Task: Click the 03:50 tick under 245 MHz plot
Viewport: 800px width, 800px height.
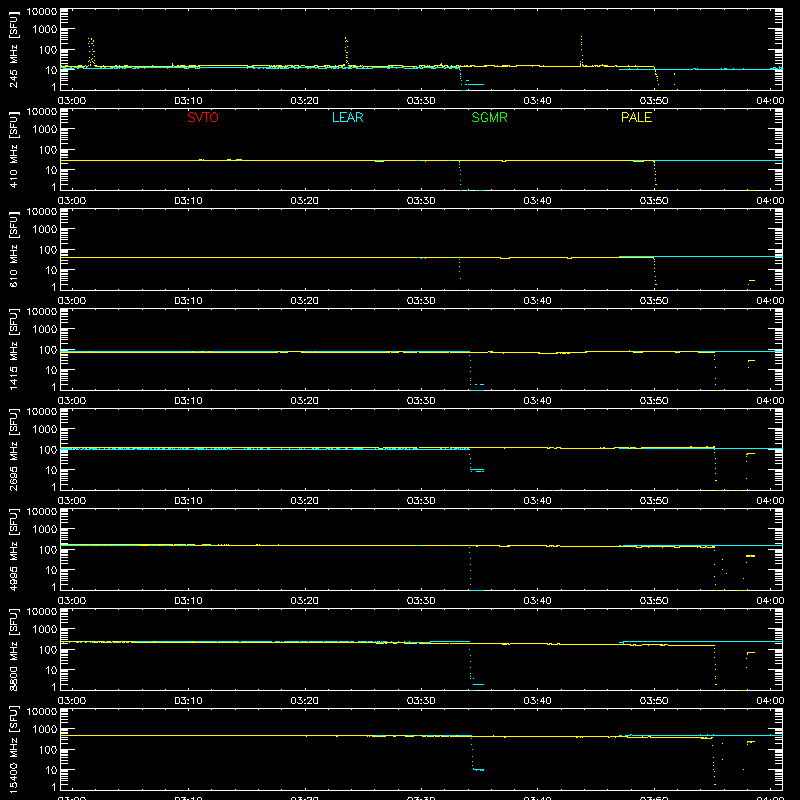Action: (654, 101)
